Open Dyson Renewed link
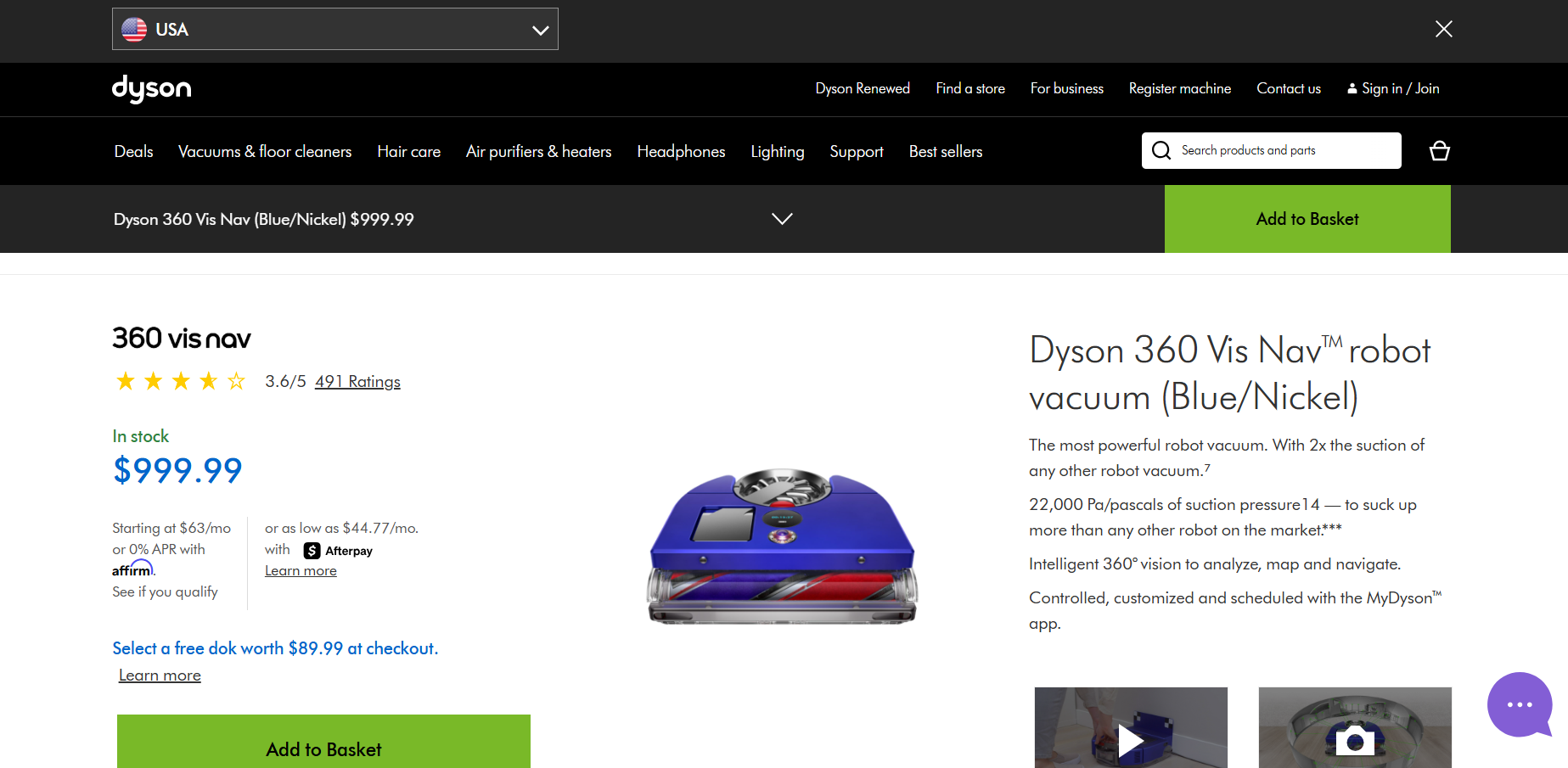 pos(863,88)
